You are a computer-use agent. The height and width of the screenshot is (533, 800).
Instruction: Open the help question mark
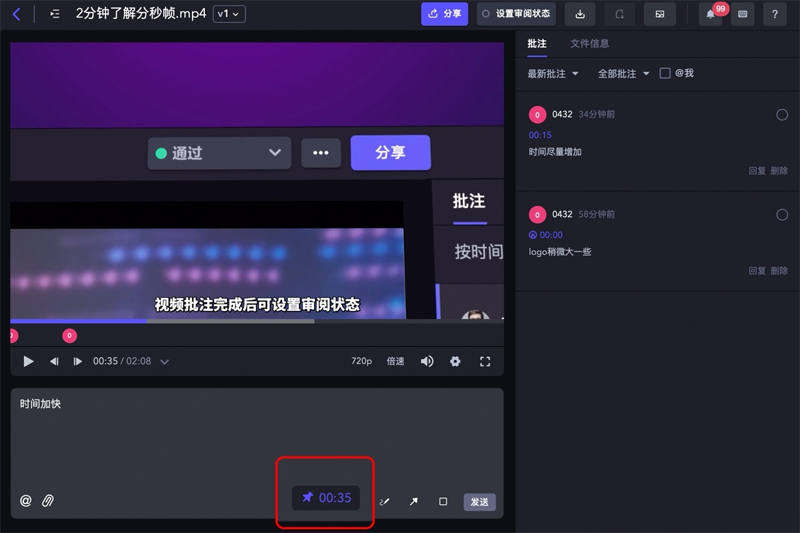(x=774, y=14)
